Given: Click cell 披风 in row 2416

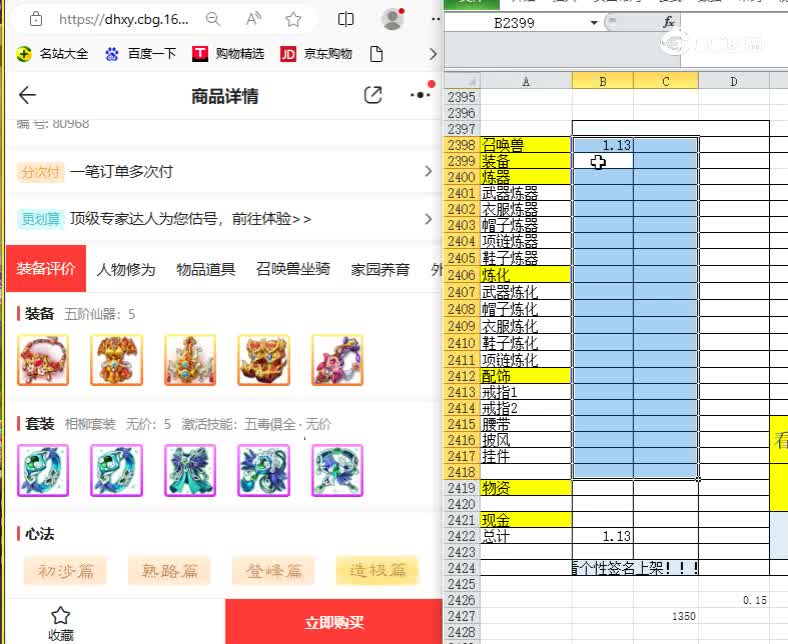Looking at the screenshot, I should [x=526, y=440].
